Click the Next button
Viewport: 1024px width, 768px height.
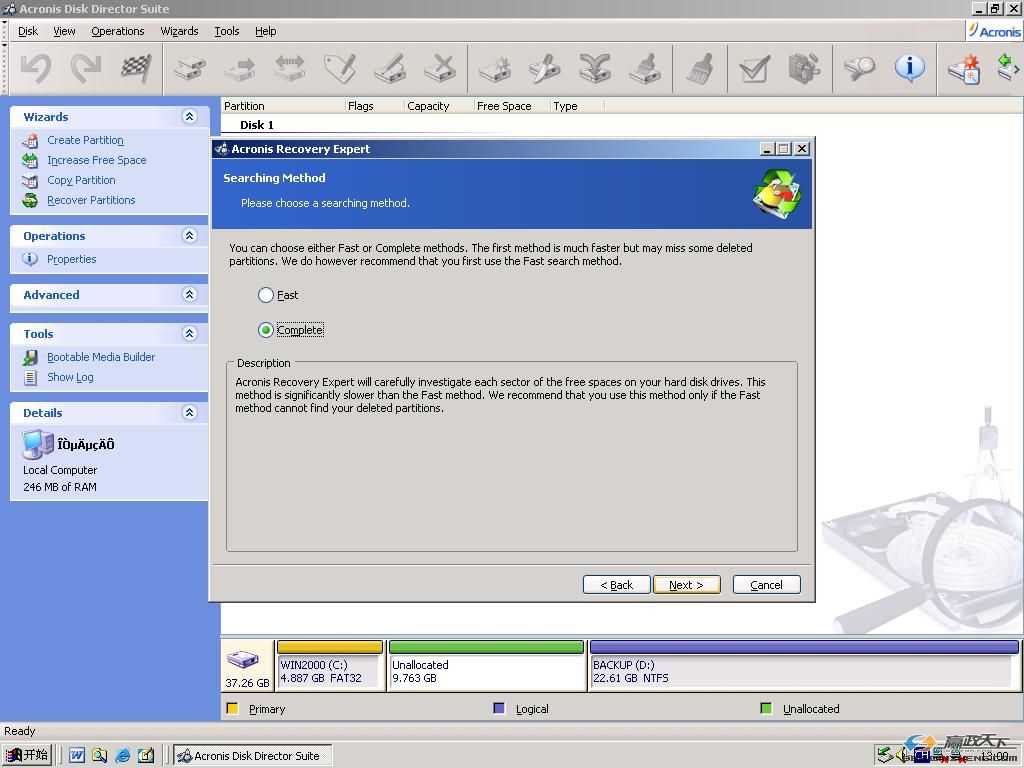686,584
